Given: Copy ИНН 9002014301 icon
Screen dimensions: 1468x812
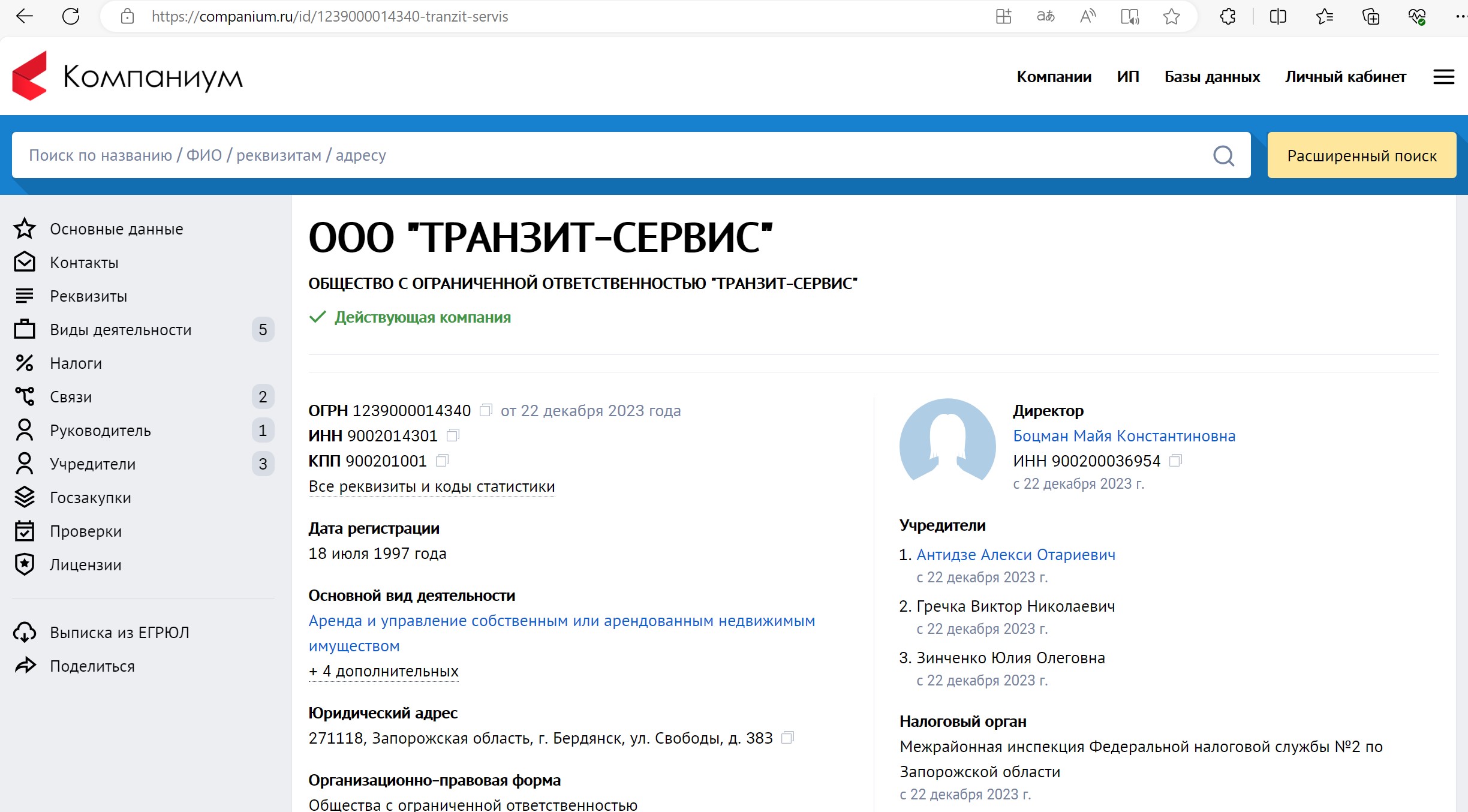Looking at the screenshot, I should click(x=453, y=435).
